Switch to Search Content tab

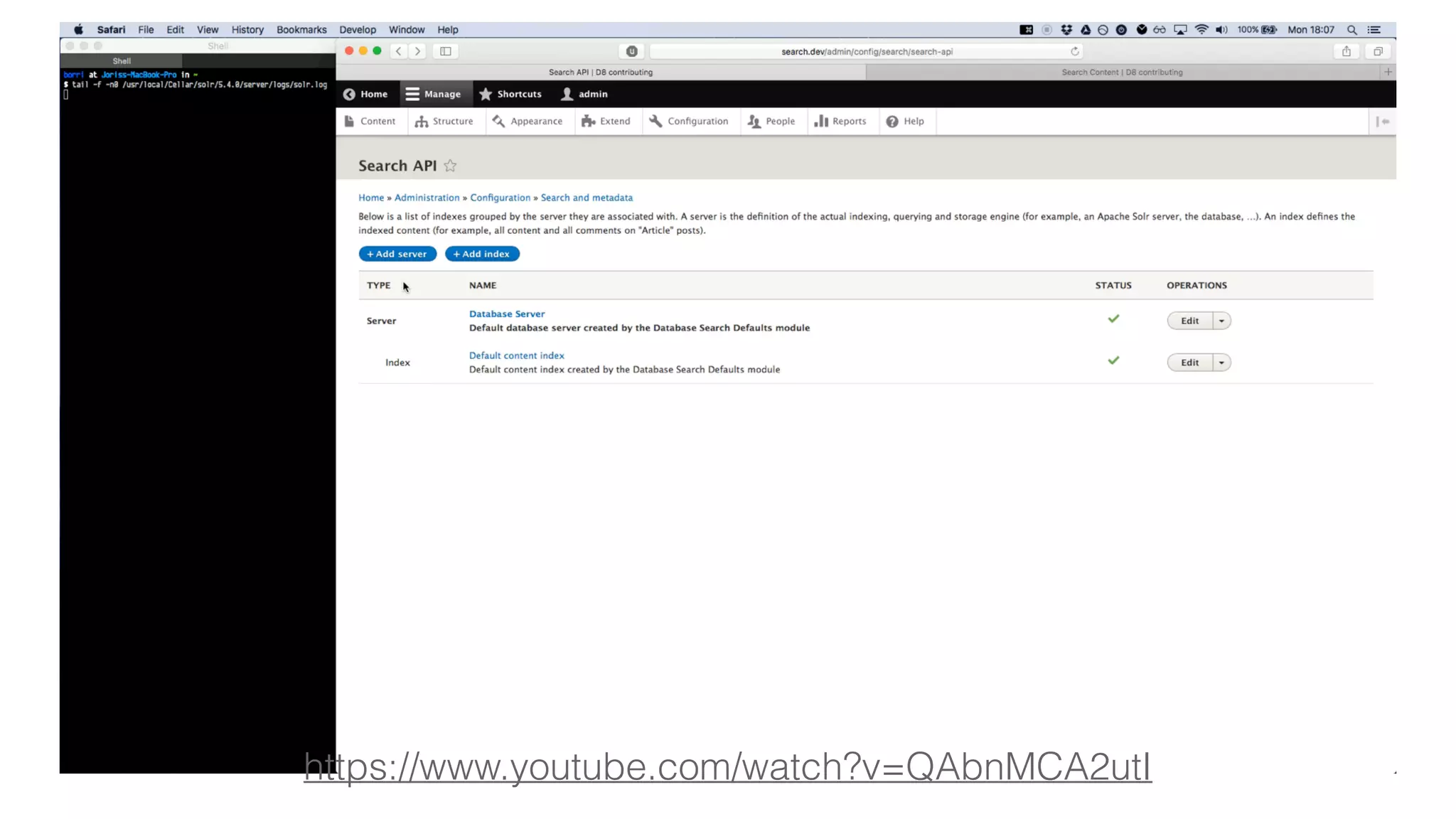tap(1122, 72)
